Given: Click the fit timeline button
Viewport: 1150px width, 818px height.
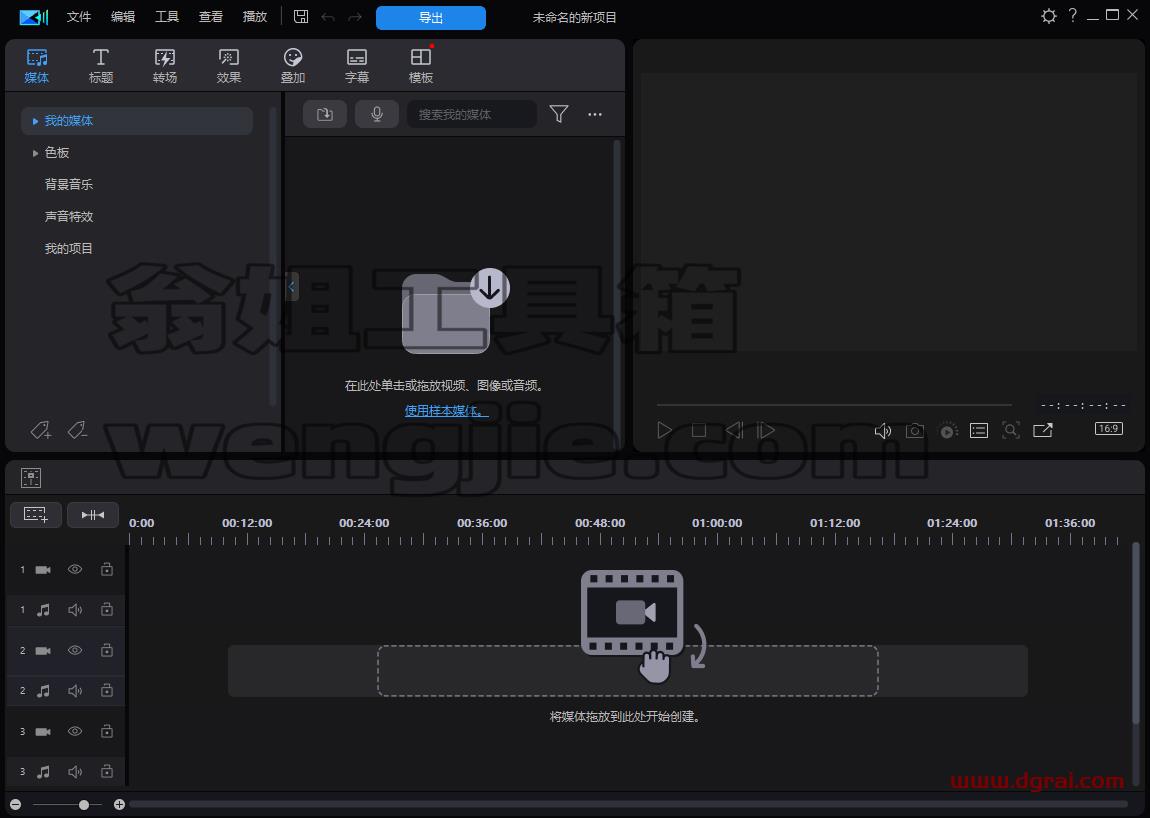Looking at the screenshot, I should (x=92, y=515).
